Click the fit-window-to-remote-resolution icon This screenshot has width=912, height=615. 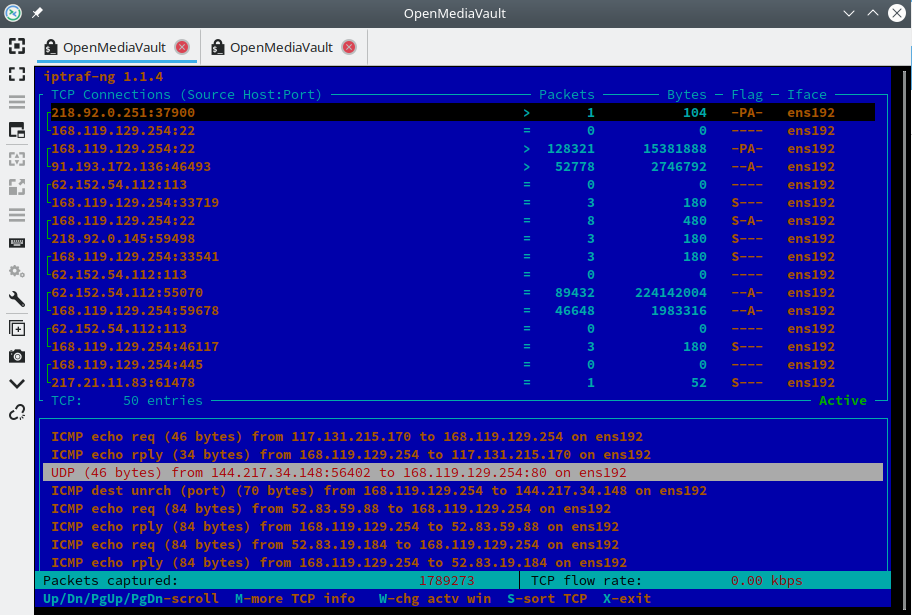17,46
